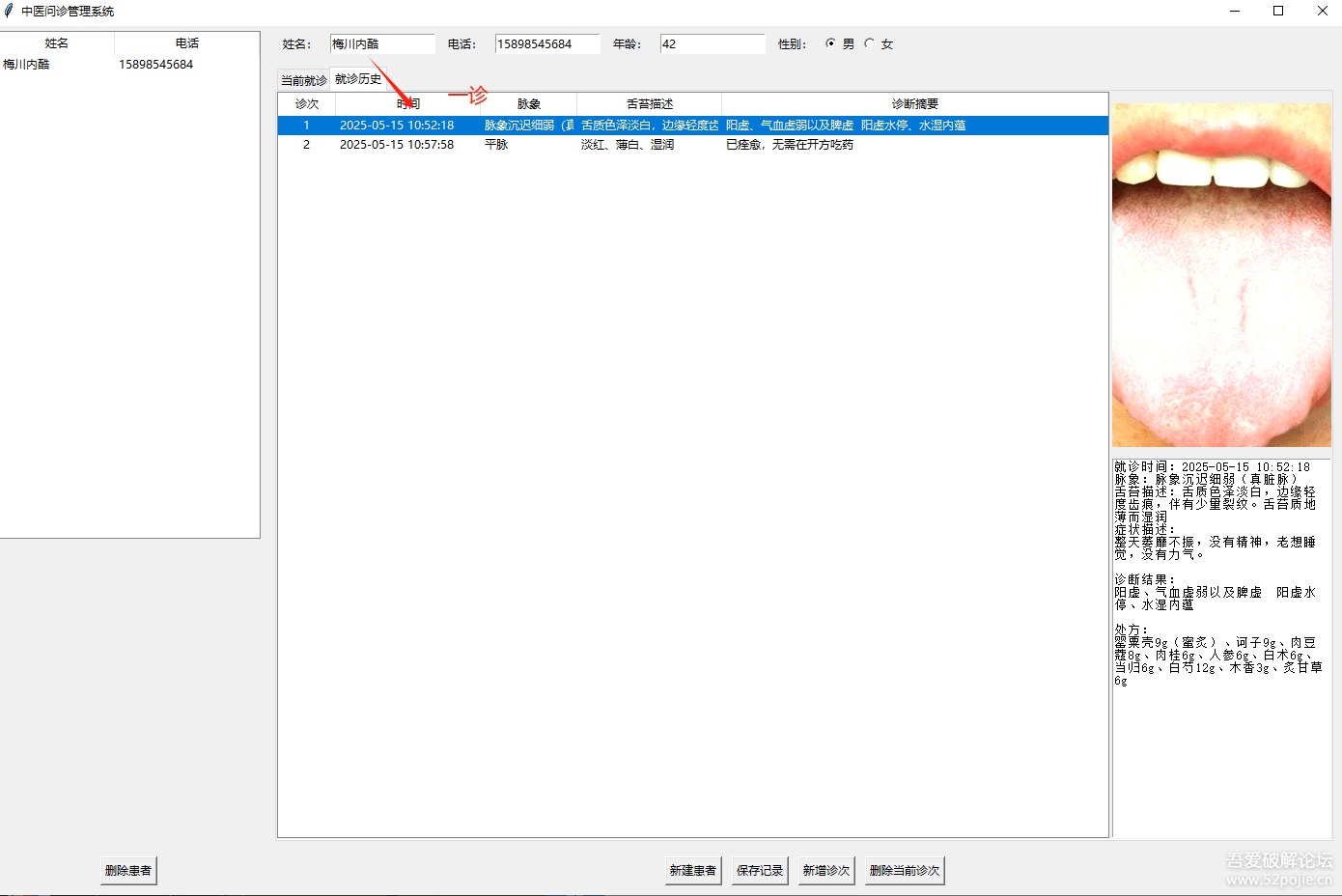This screenshot has width=1342, height=896.
Task: Click the 淡红、薄白、湿润 tongue cell
Action: point(628,145)
